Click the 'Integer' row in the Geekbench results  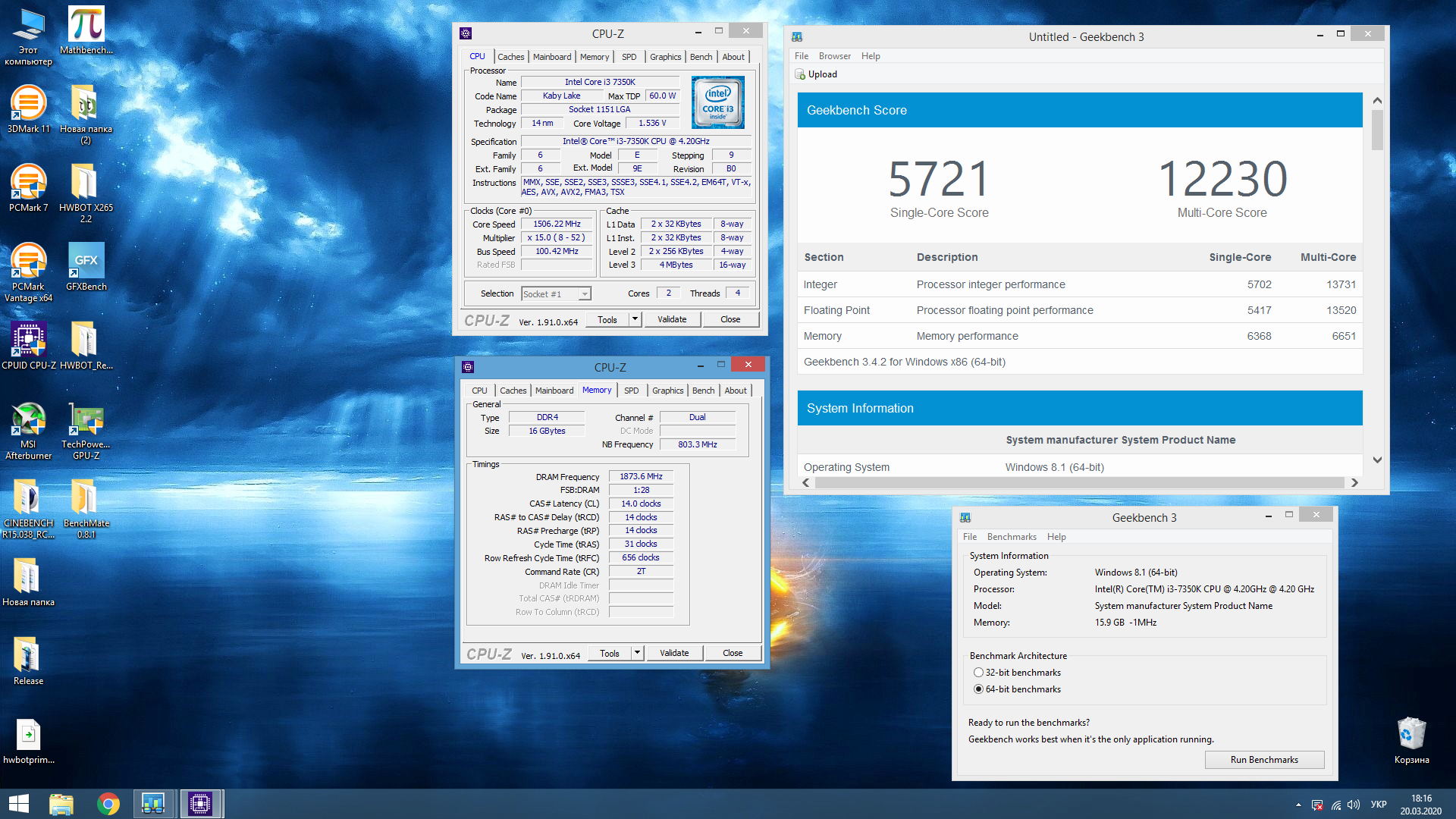coord(1080,284)
